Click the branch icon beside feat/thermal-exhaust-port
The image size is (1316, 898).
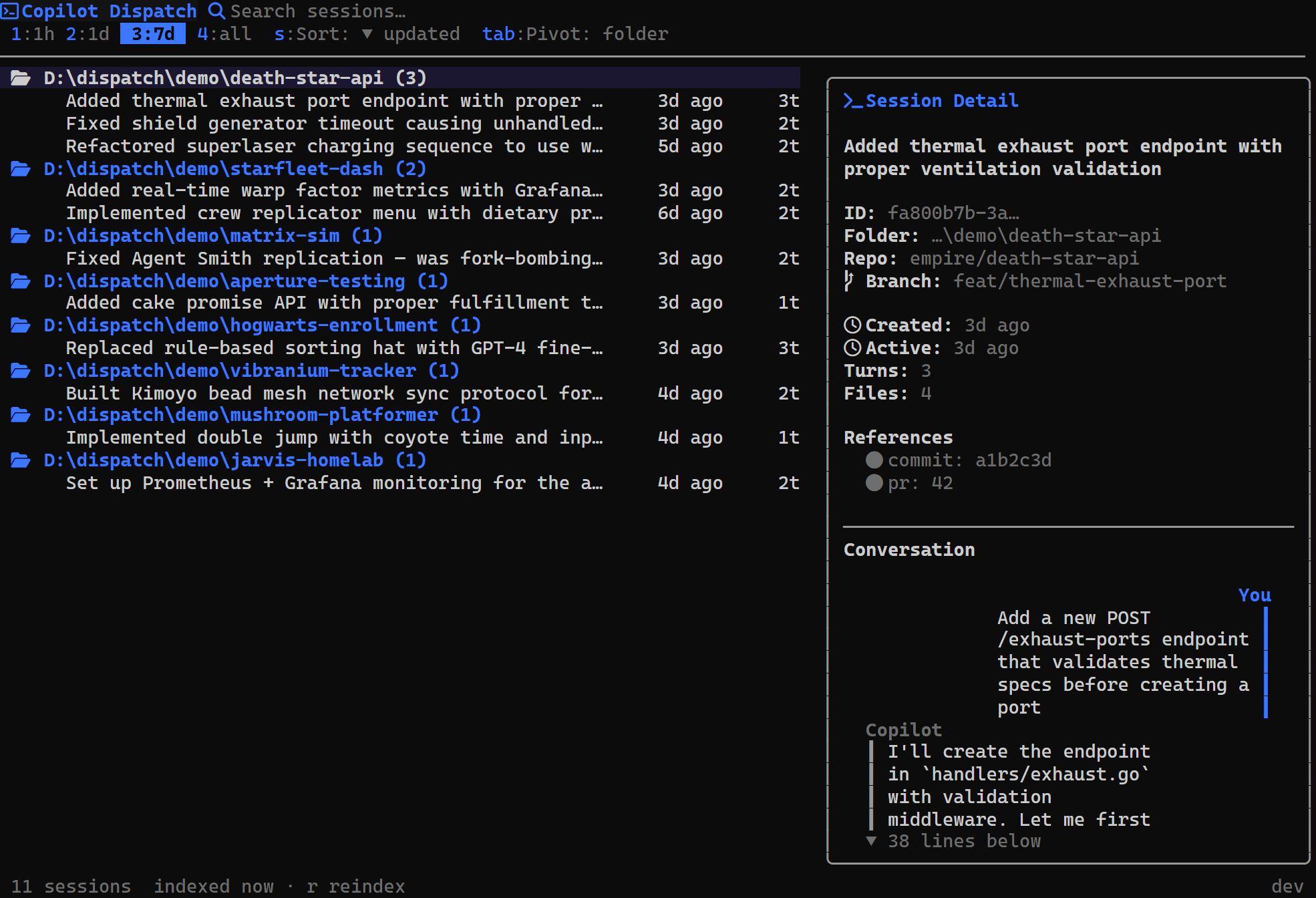click(849, 281)
